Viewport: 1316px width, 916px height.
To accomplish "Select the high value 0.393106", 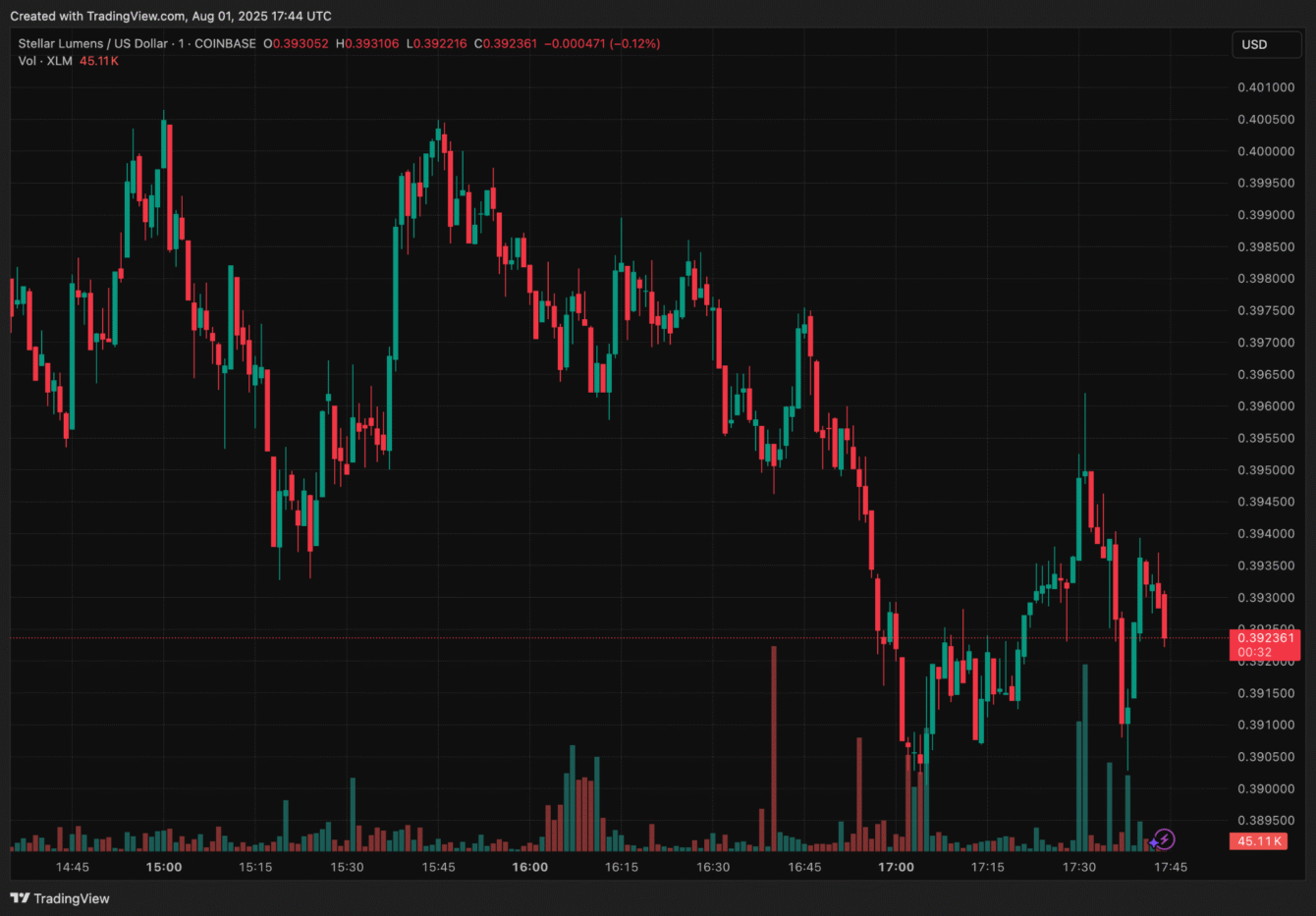I will coord(371,43).
